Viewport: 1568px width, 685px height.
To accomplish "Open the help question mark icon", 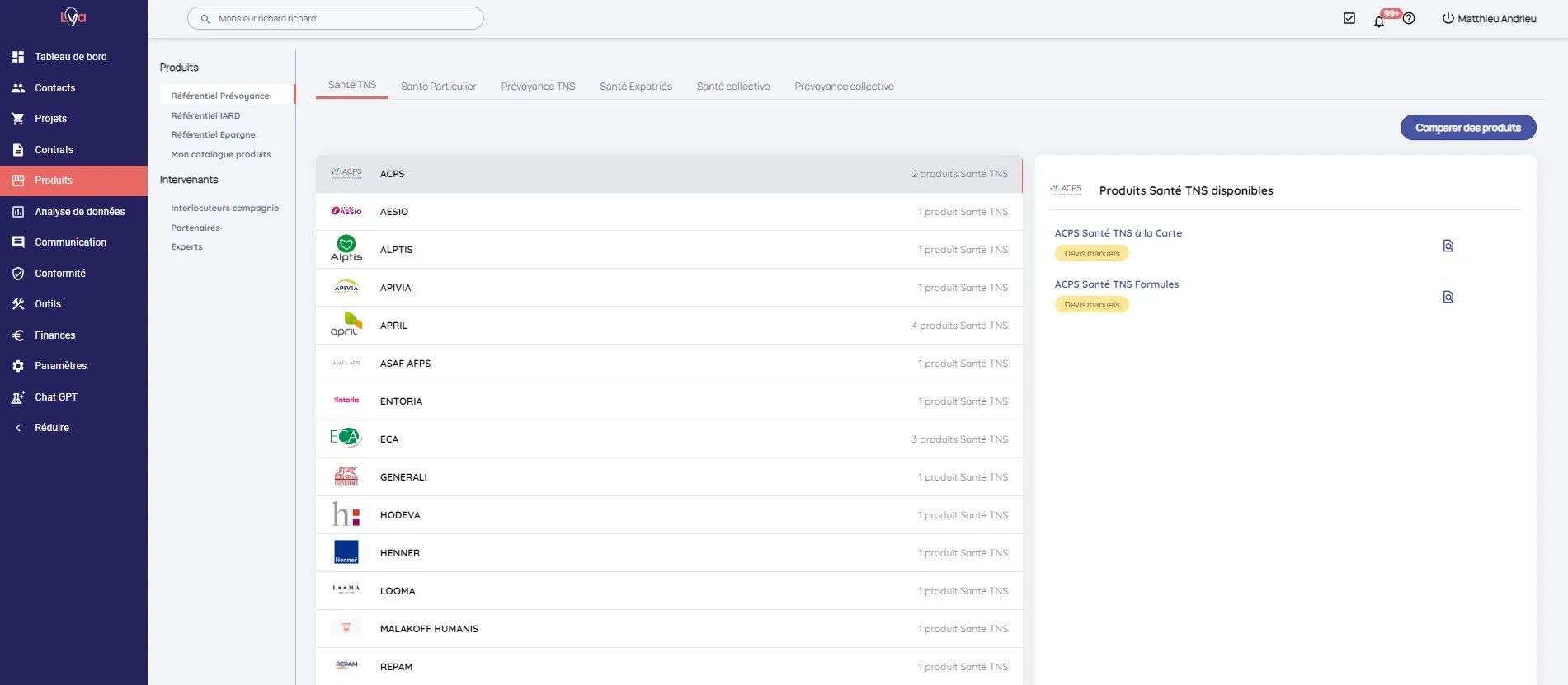I will tap(1409, 18).
